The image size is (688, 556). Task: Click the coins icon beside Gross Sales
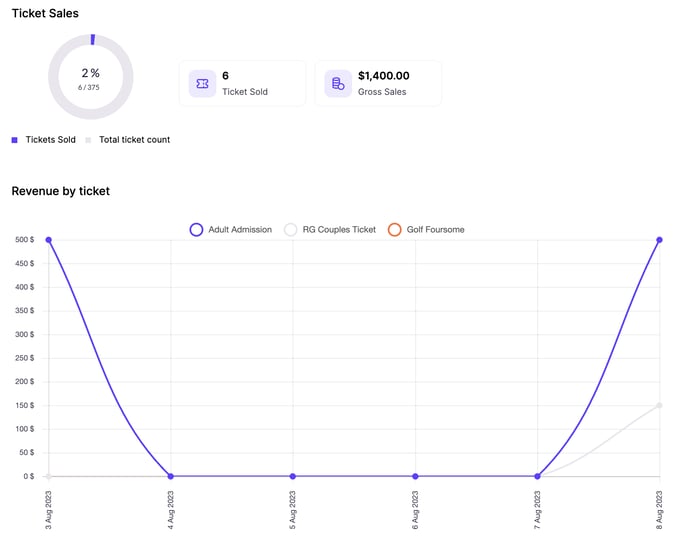click(x=338, y=83)
